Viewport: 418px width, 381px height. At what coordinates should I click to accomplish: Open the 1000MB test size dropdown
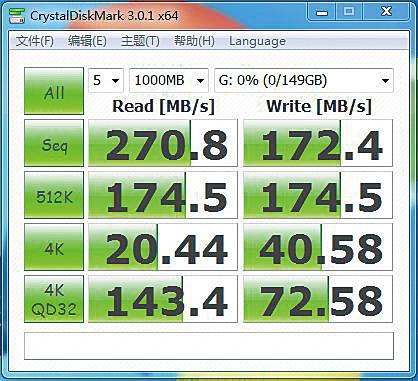[169, 80]
